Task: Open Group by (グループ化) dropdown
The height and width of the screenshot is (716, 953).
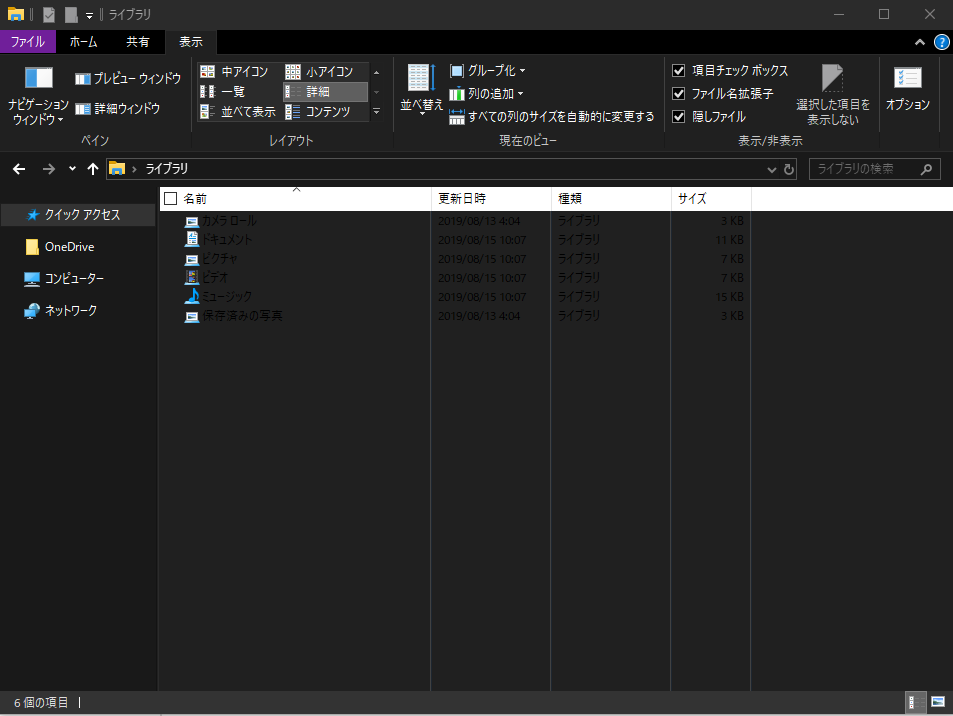Action: [x=487, y=71]
